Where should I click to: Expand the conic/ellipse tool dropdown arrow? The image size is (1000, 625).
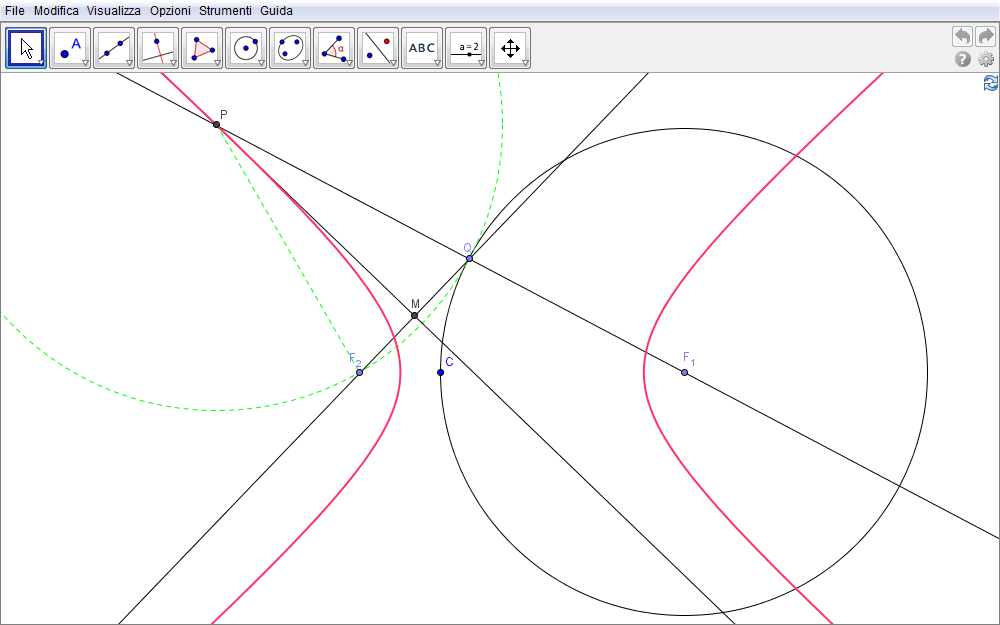[x=305, y=63]
